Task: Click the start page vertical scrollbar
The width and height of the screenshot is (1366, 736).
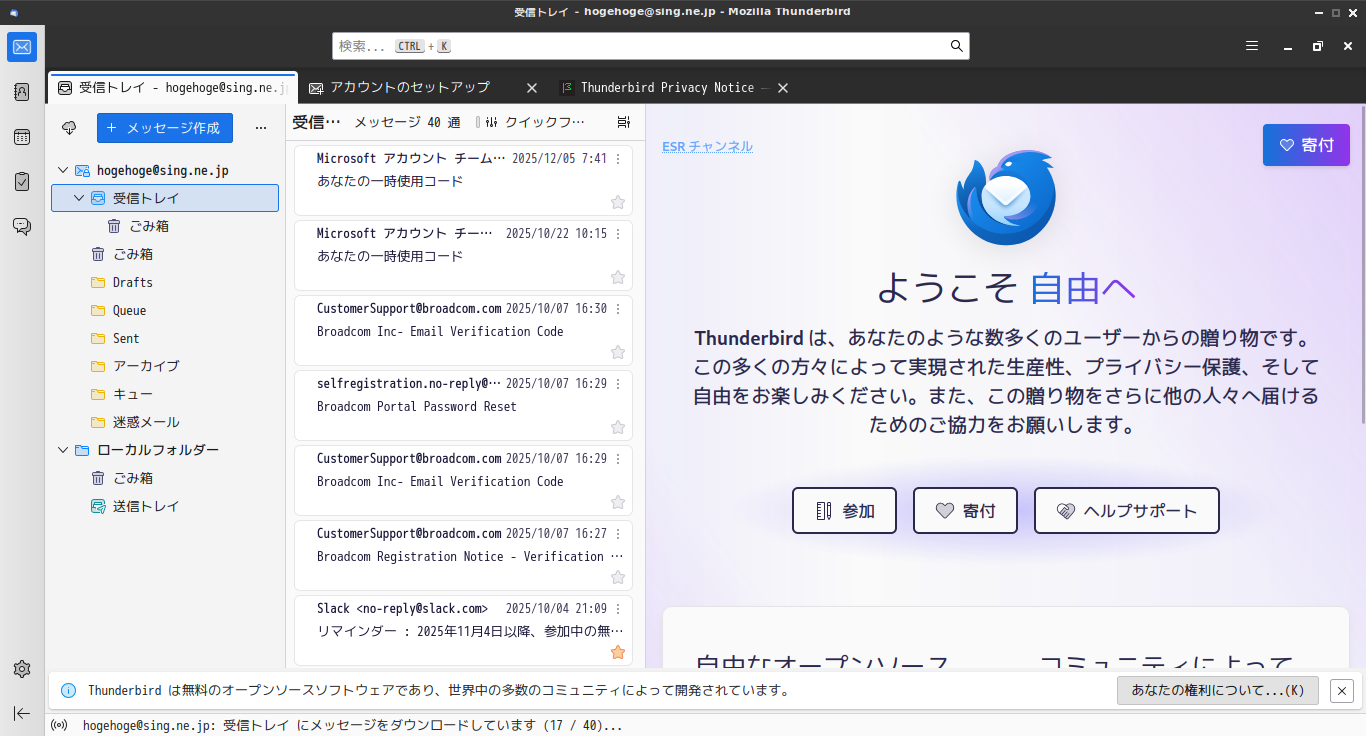Action: click(1362, 265)
